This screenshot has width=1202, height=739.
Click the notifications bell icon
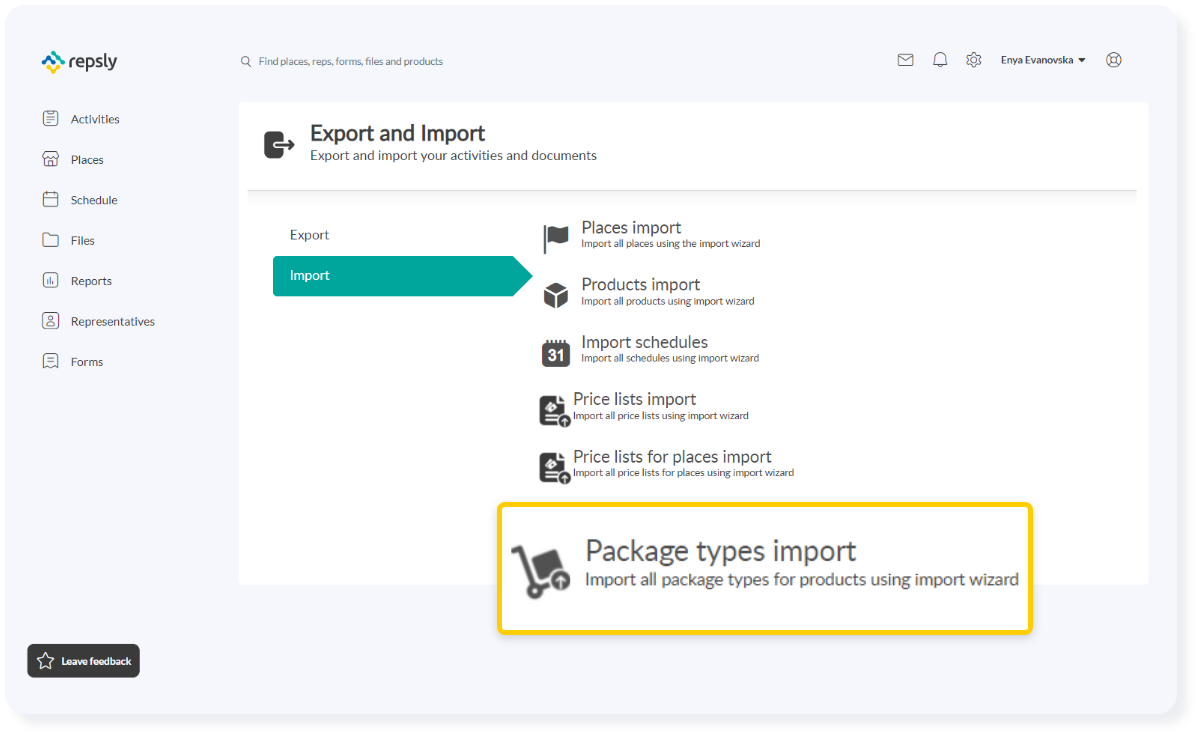tap(939, 59)
